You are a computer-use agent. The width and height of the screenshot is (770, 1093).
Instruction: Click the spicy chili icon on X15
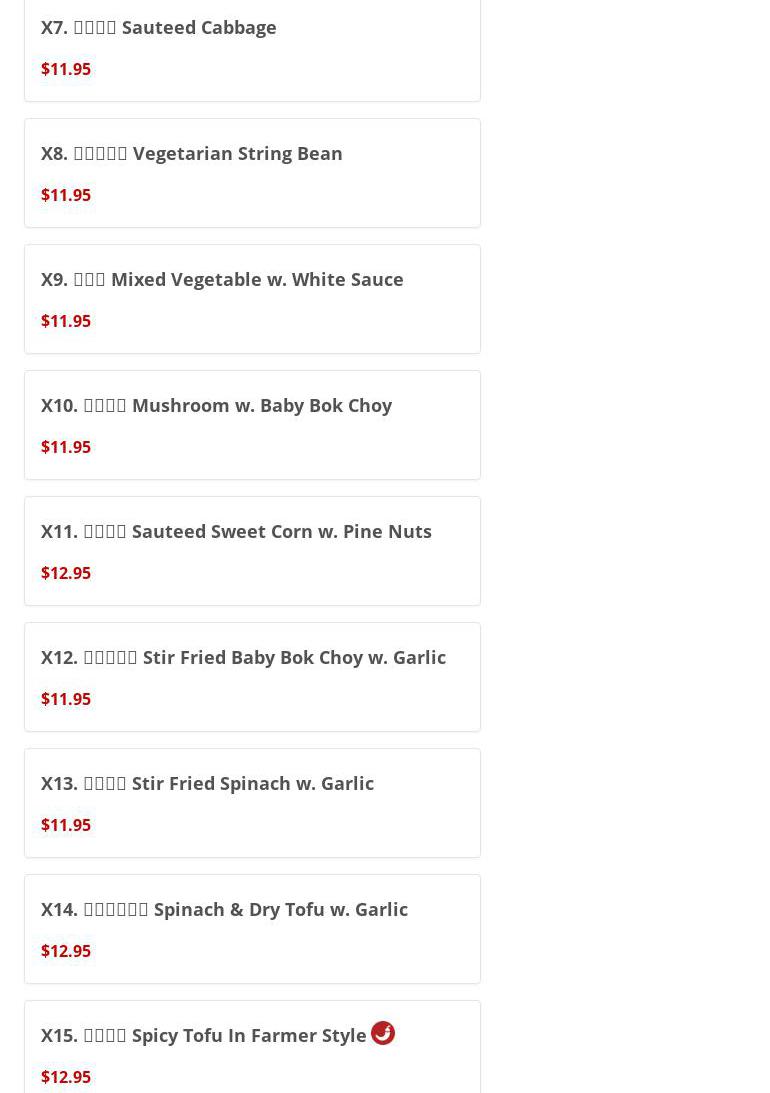tap(383, 1033)
